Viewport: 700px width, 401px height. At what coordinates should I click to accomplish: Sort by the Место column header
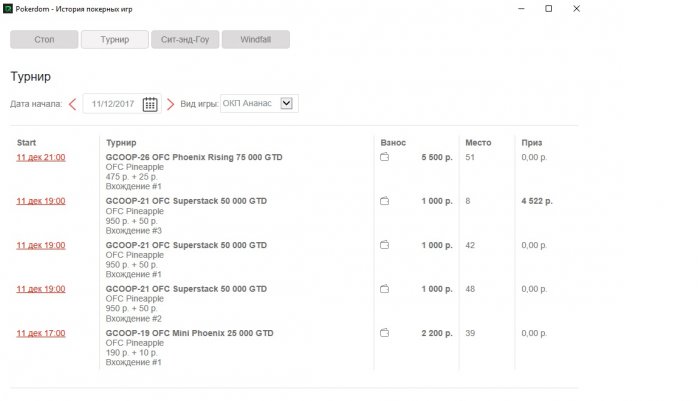click(x=478, y=143)
